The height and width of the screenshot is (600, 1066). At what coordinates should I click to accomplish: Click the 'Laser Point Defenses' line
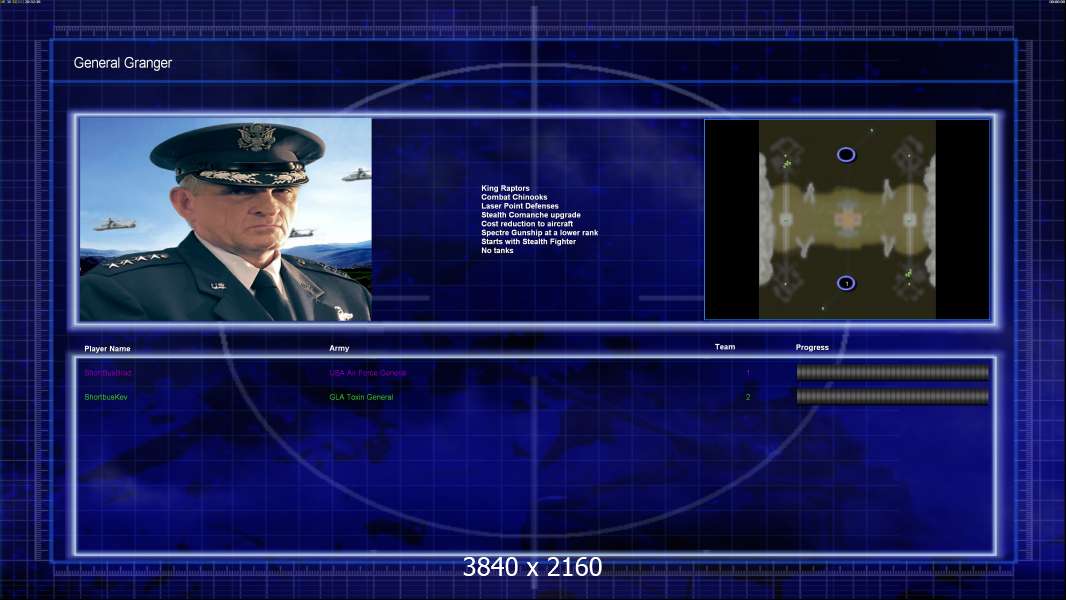click(520, 206)
